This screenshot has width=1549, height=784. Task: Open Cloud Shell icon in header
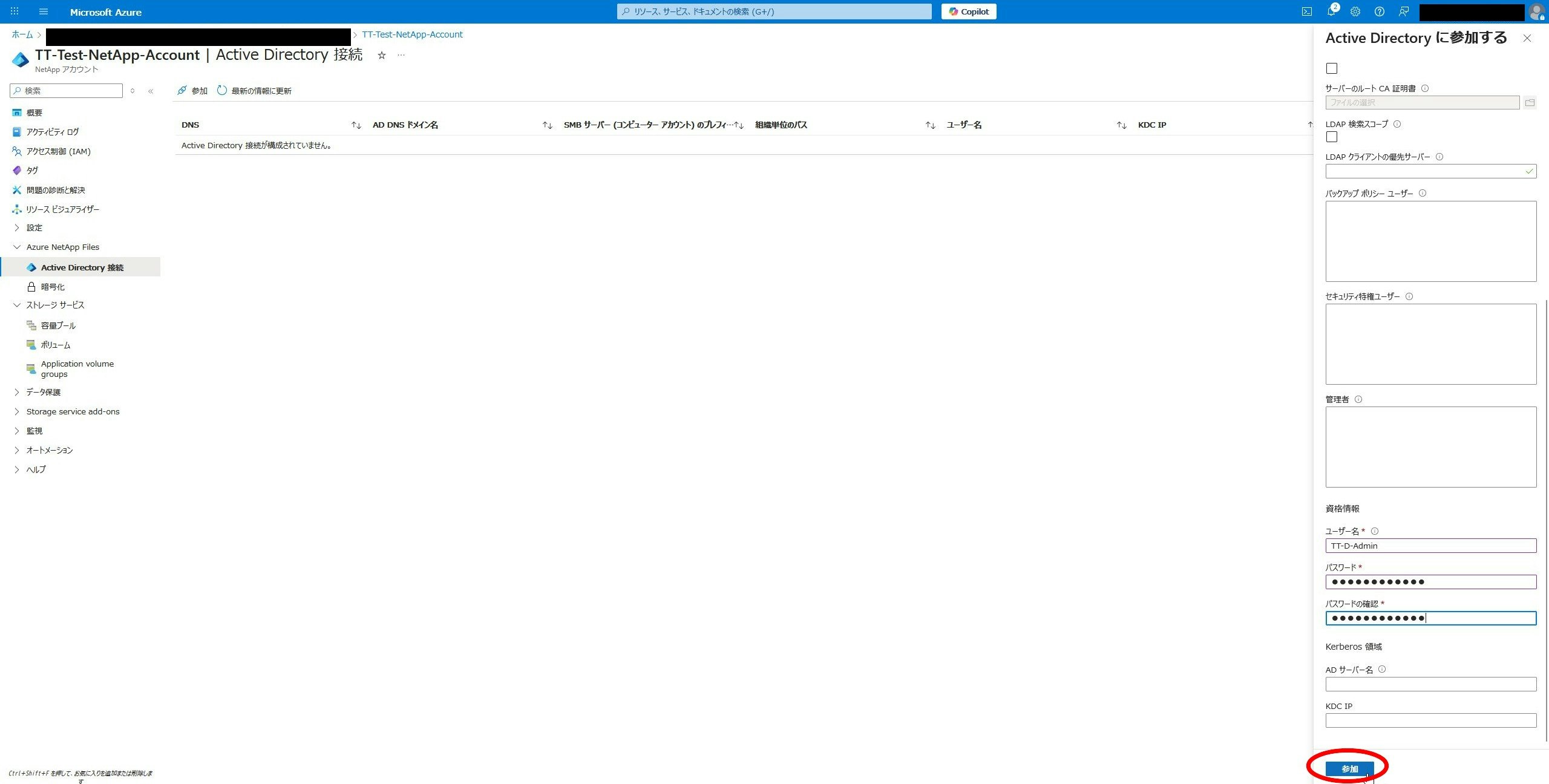tap(1306, 11)
